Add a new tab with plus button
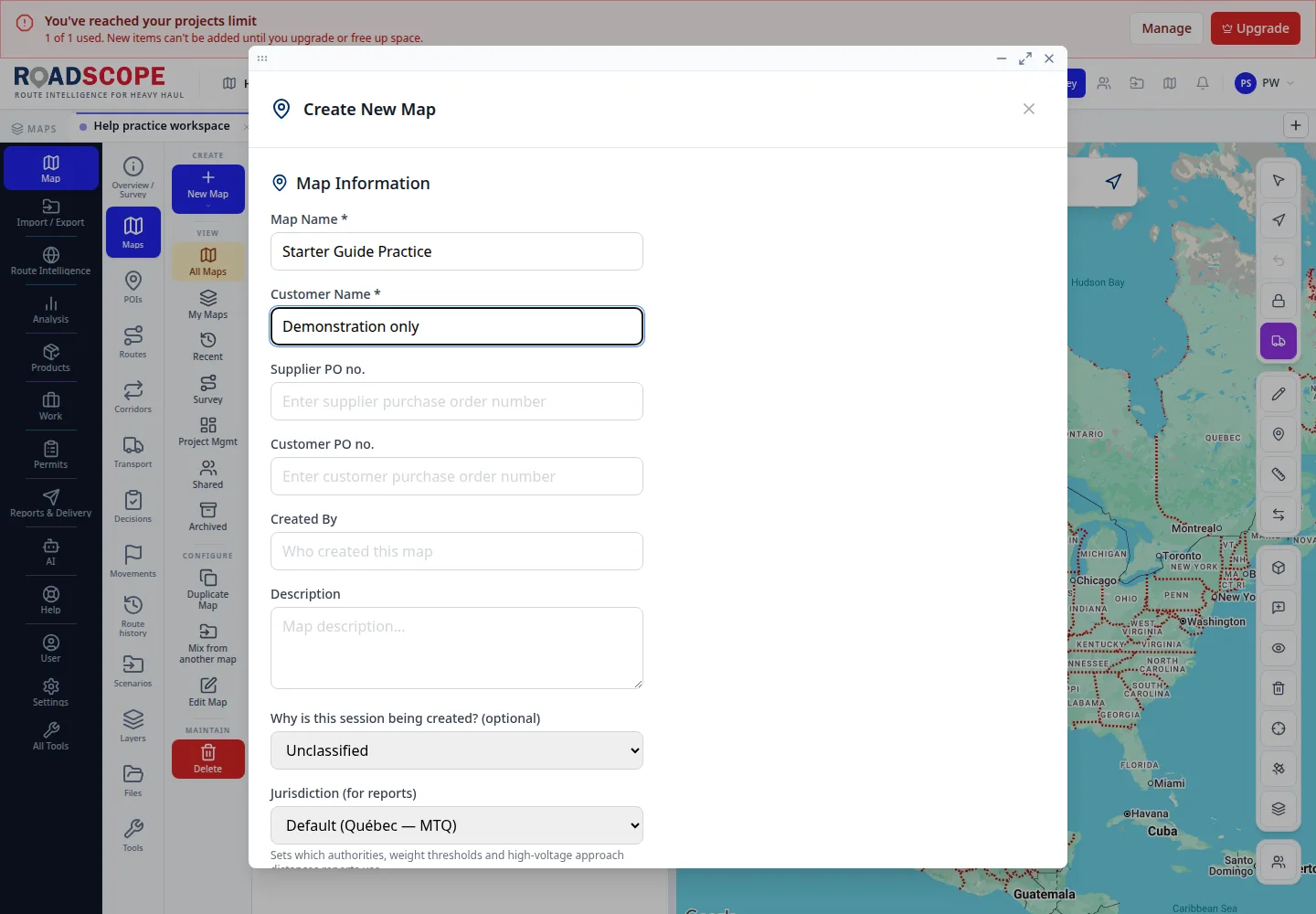 pos(1296,125)
